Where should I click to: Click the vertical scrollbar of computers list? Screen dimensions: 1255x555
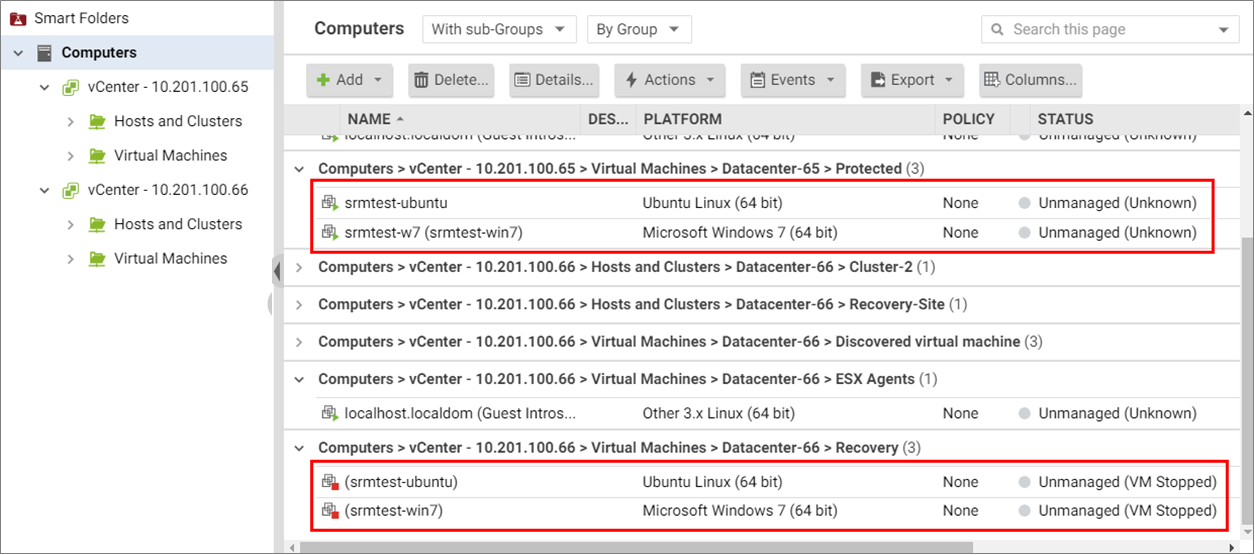[1246, 380]
